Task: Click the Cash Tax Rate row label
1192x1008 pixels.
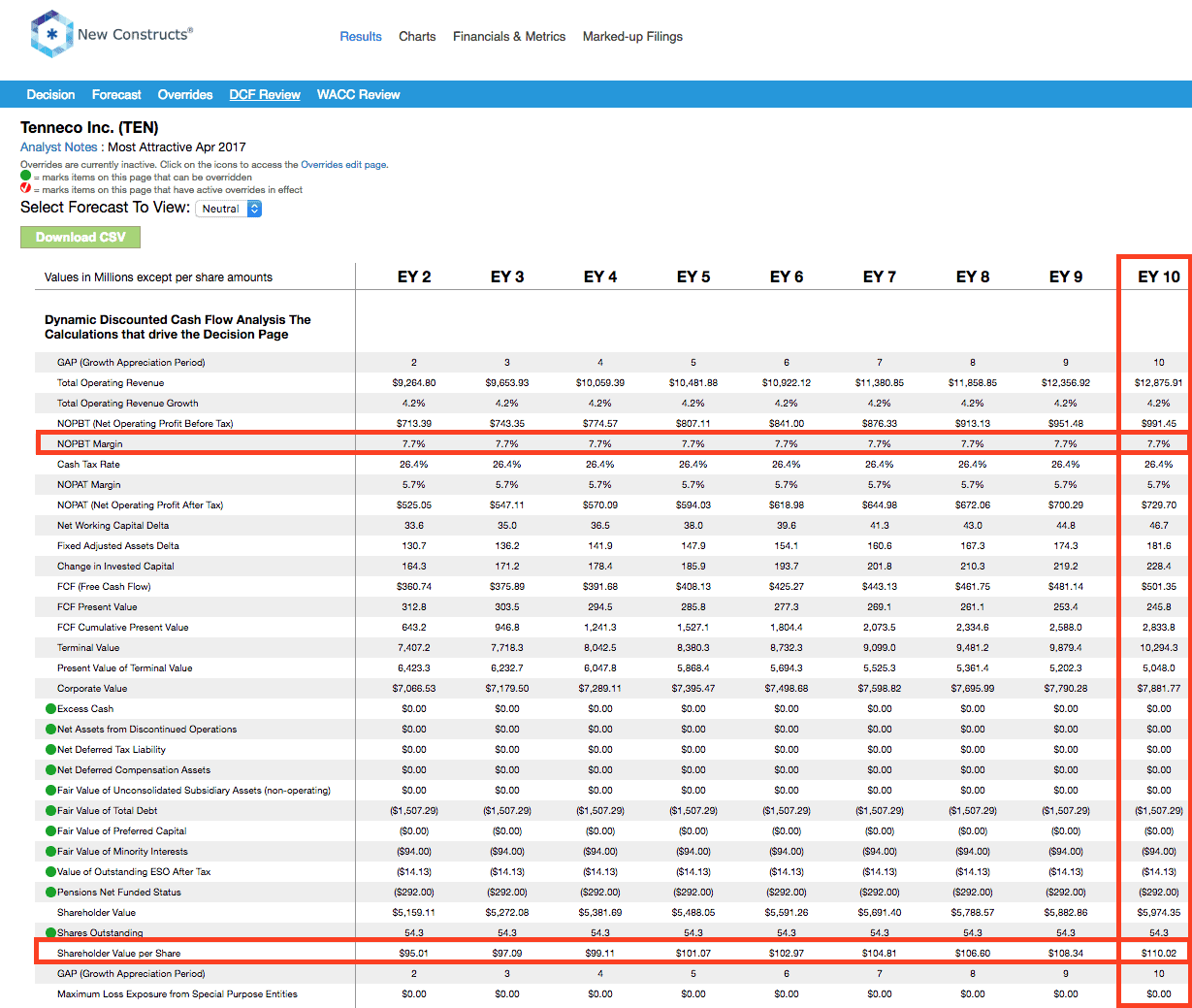Action: point(88,465)
